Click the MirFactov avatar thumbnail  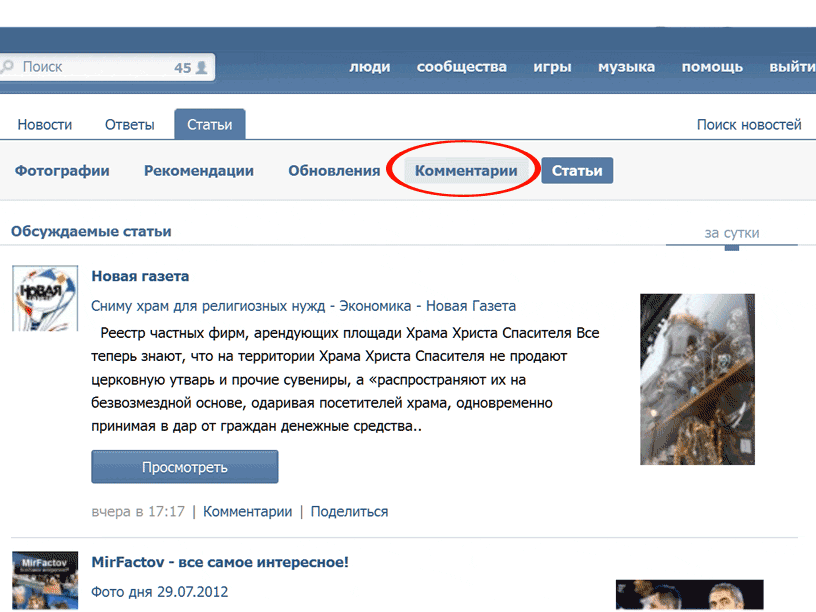[45, 580]
